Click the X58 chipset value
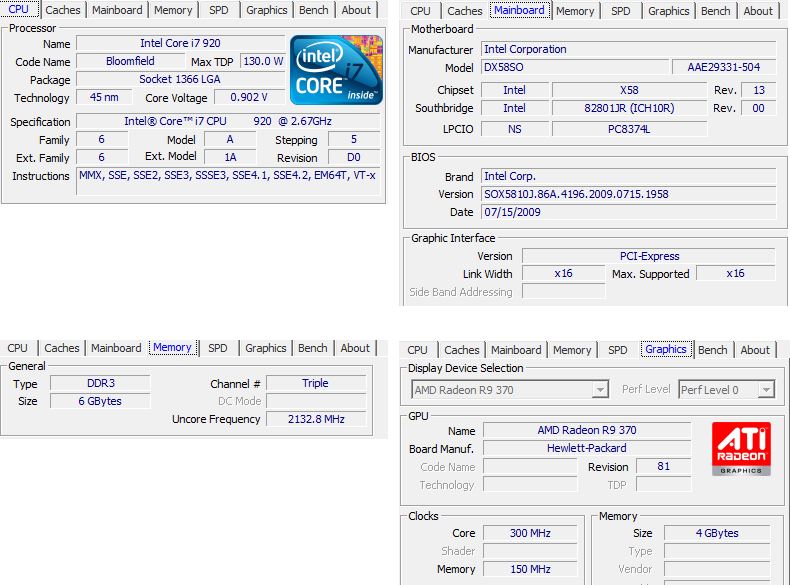 pyautogui.click(x=629, y=90)
